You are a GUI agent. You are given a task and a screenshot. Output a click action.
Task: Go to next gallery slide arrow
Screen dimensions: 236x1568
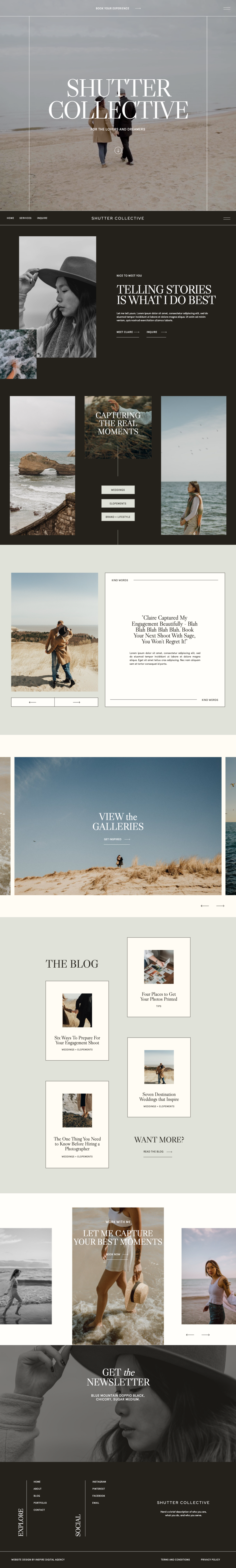(x=220, y=906)
